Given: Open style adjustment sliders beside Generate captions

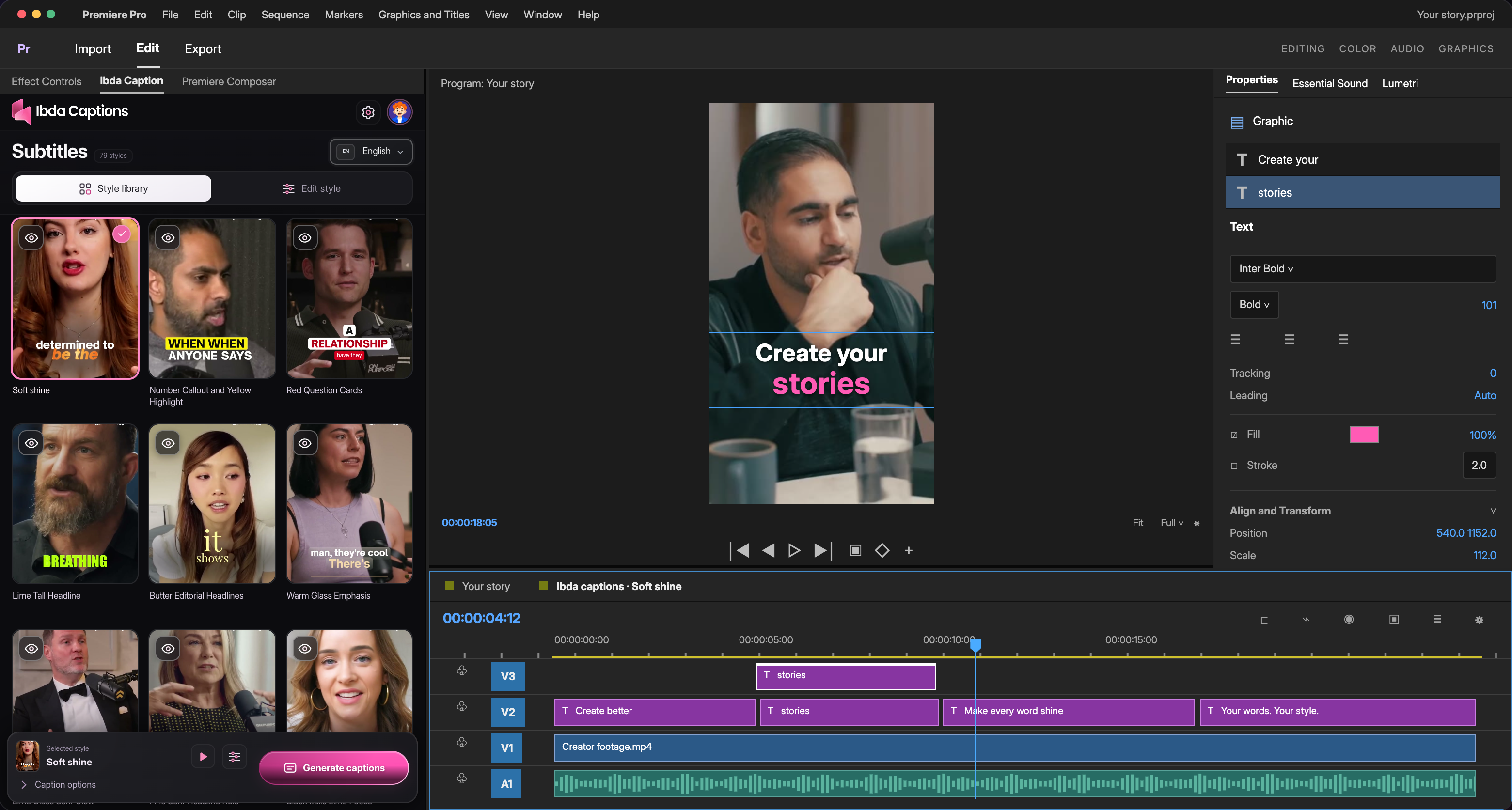Looking at the screenshot, I should point(234,757).
